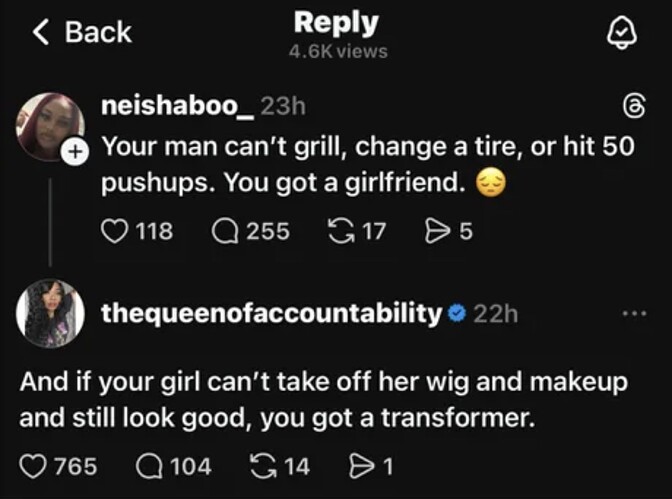Click the blue verified badge

457,314
